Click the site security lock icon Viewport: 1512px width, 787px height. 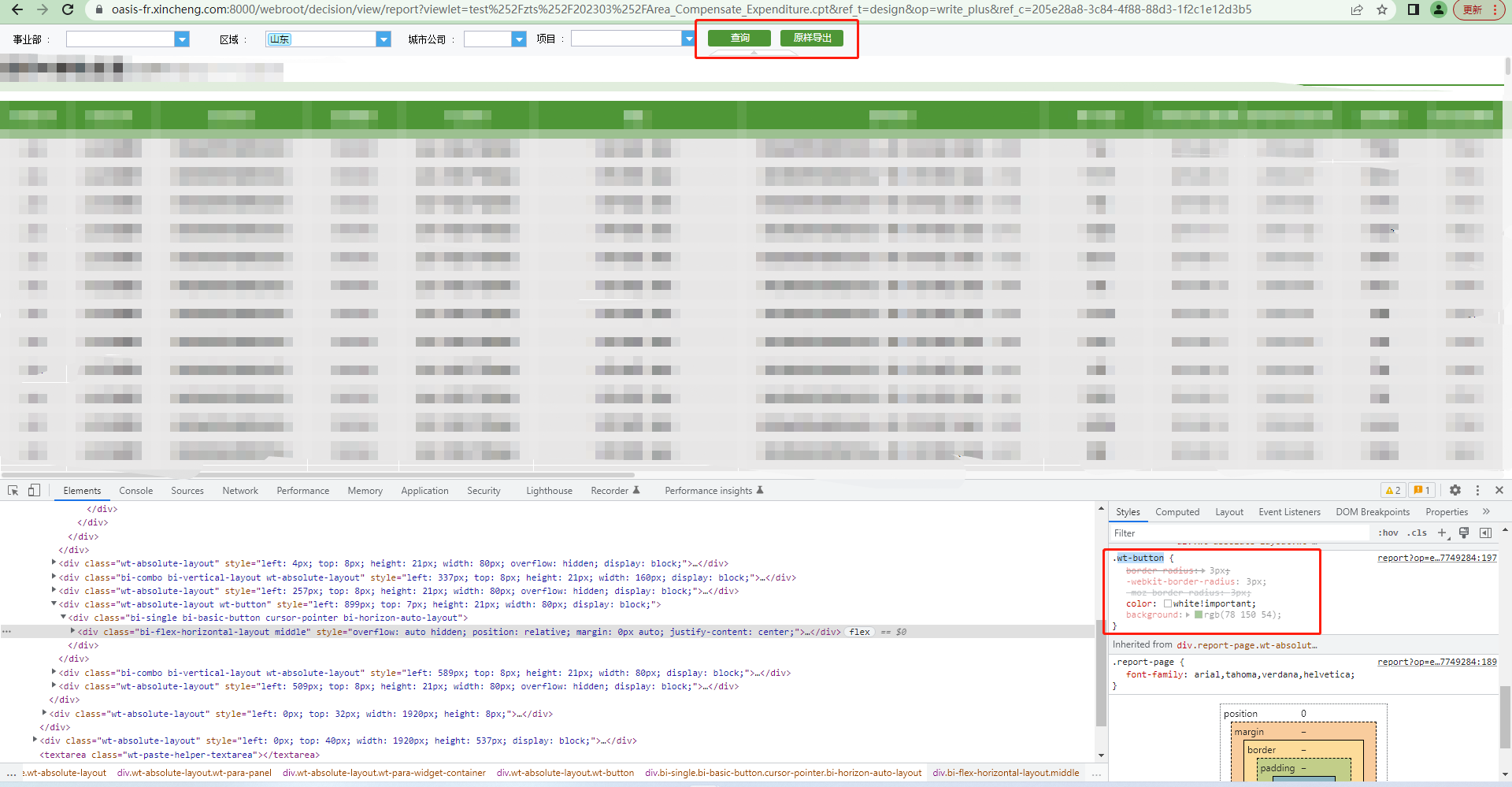tap(99, 9)
